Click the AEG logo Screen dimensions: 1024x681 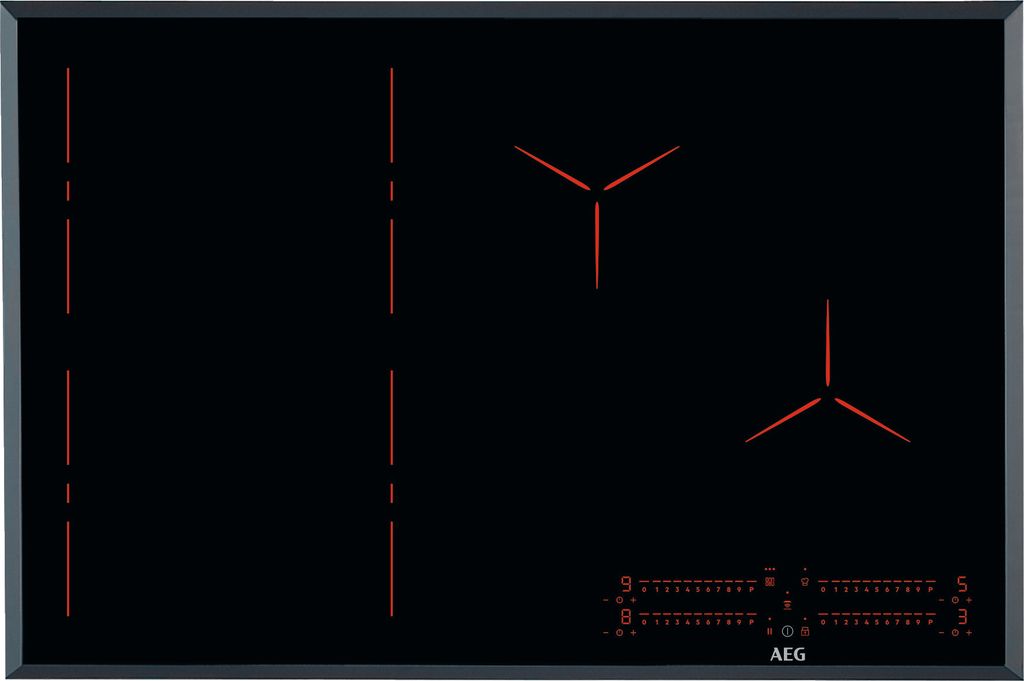[x=787, y=655]
